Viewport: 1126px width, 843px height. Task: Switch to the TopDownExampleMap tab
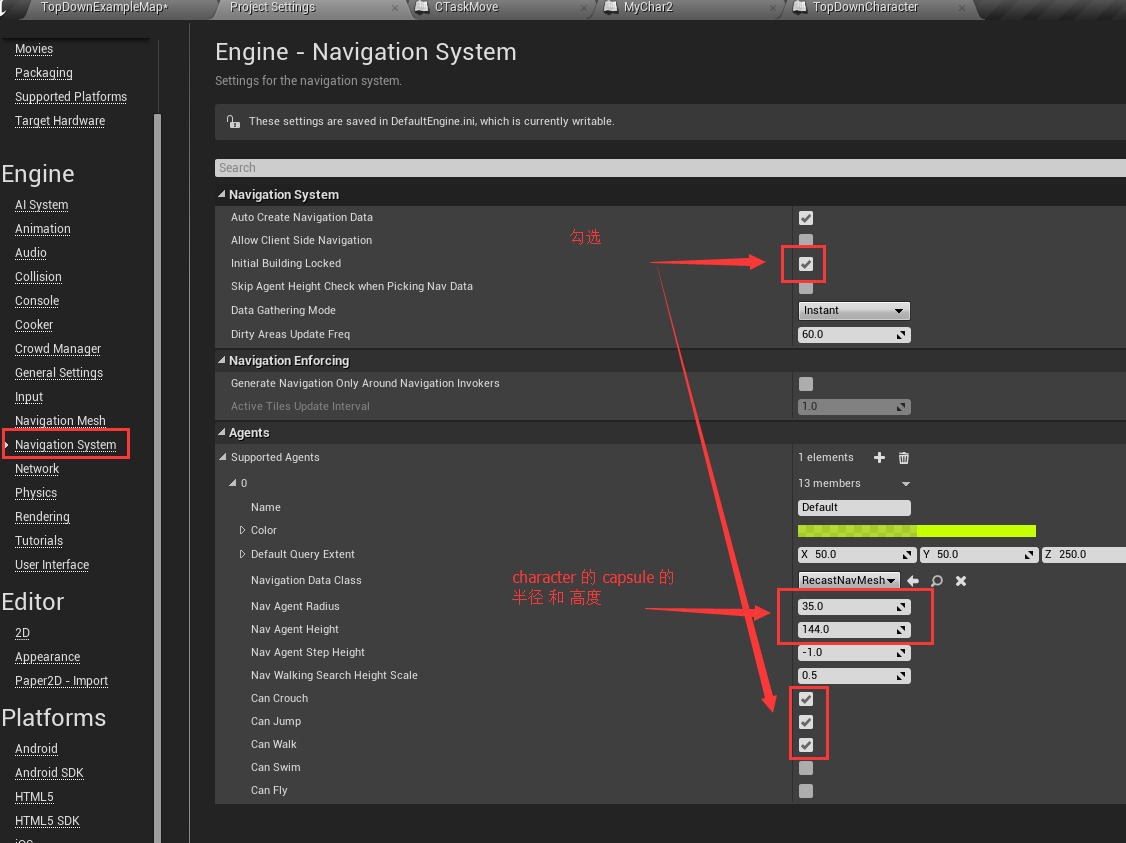(x=104, y=7)
